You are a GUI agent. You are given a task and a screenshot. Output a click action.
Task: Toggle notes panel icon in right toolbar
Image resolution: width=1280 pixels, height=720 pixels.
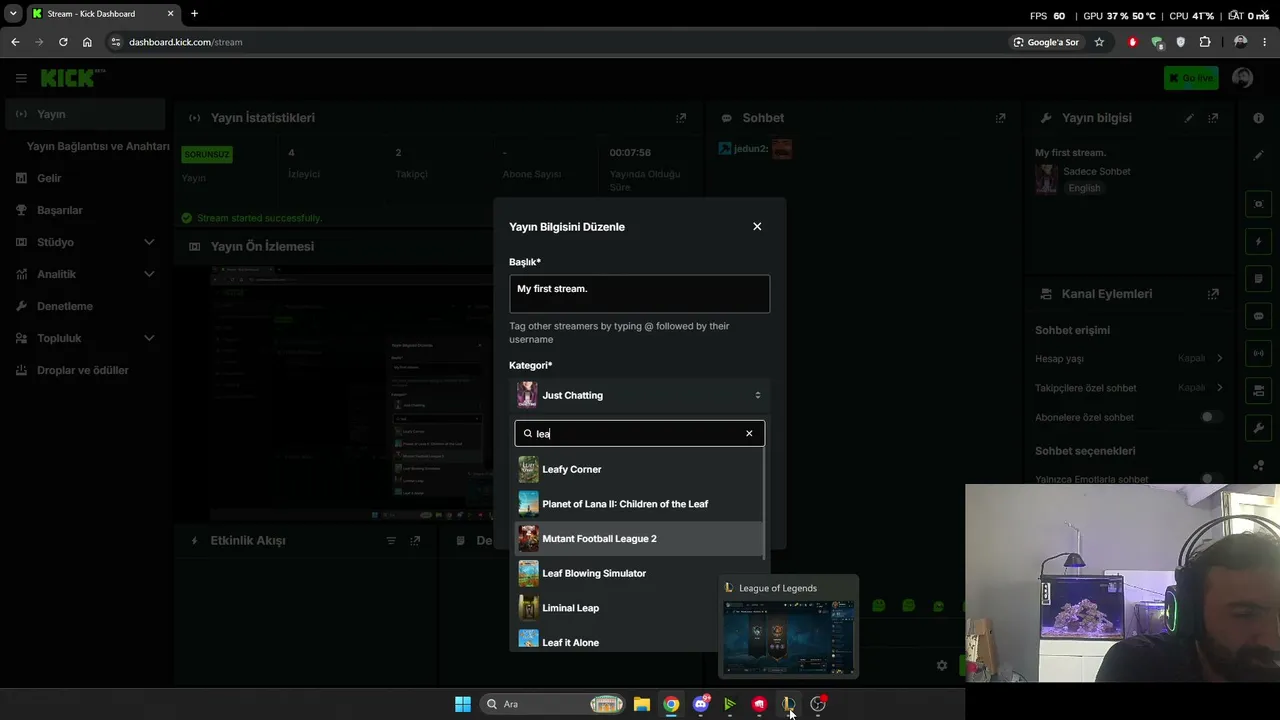pos(1259,279)
